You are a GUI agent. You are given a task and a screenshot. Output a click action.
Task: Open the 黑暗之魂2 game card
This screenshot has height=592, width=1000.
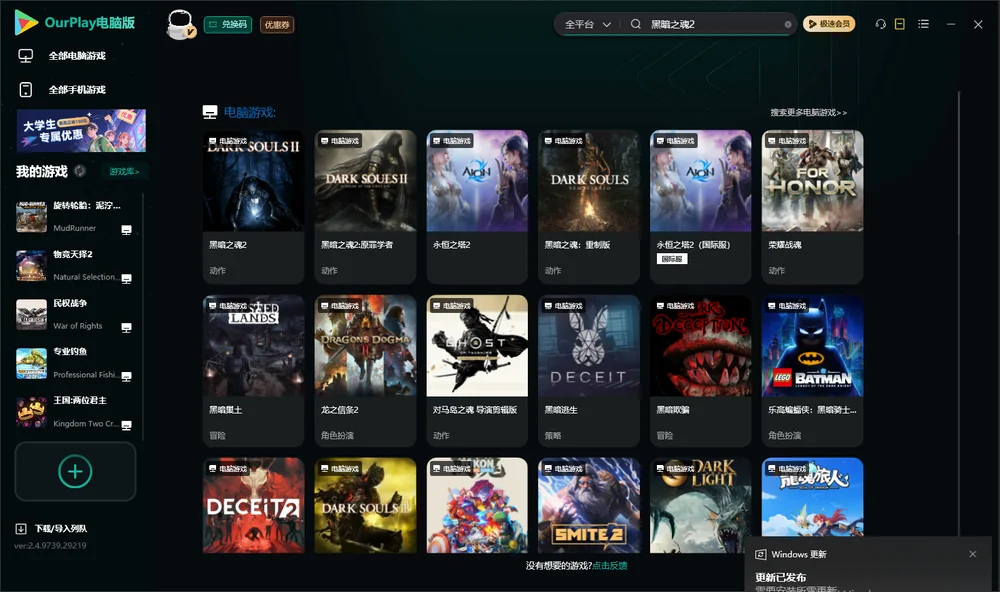point(253,207)
